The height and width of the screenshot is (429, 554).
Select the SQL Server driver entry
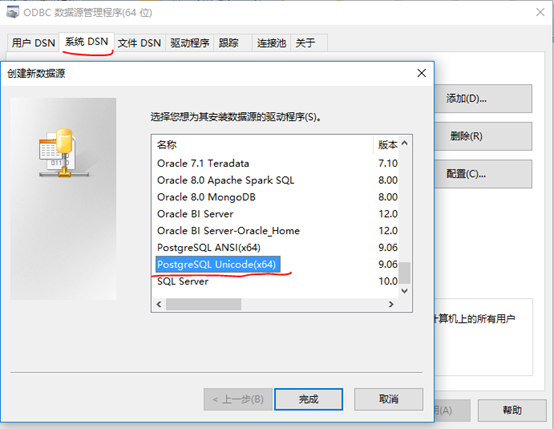pyautogui.click(x=183, y=281)
